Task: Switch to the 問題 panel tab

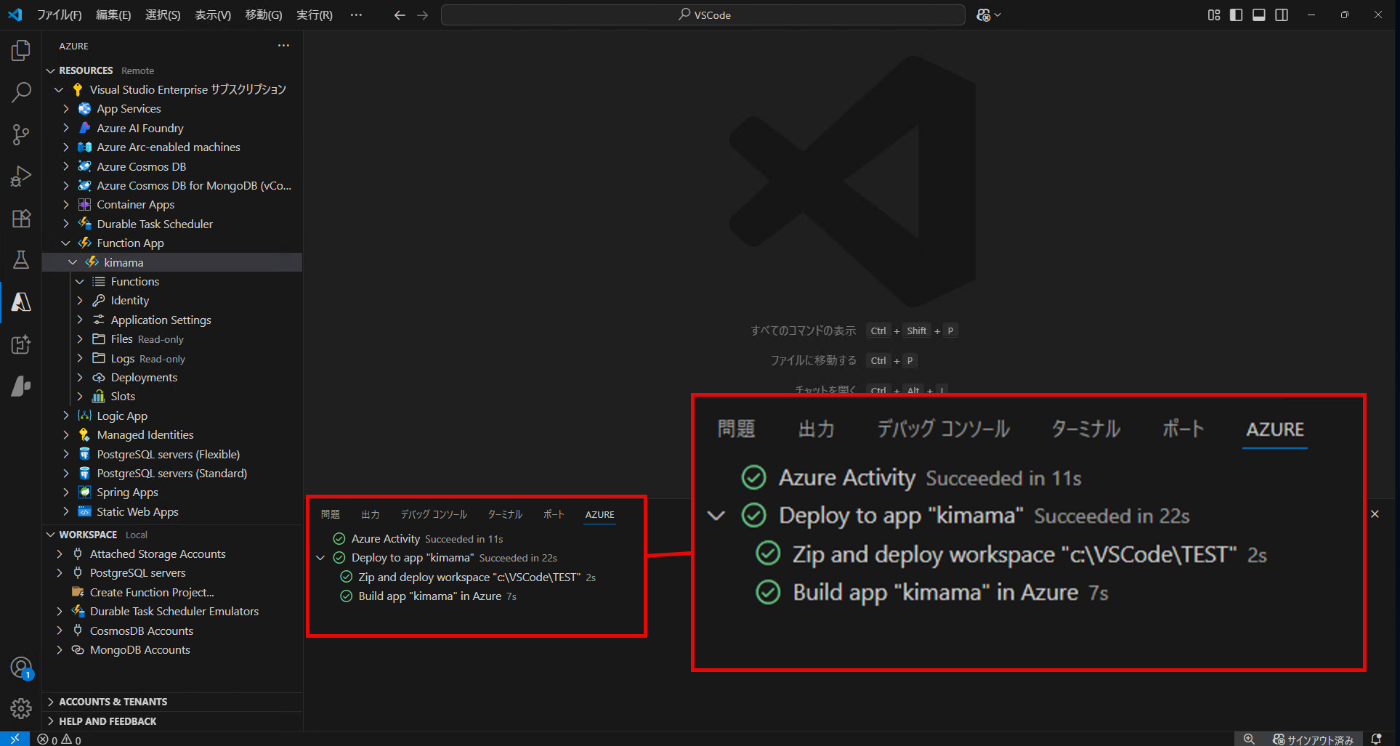Action: pyautogui.click(x=330, y=515)
